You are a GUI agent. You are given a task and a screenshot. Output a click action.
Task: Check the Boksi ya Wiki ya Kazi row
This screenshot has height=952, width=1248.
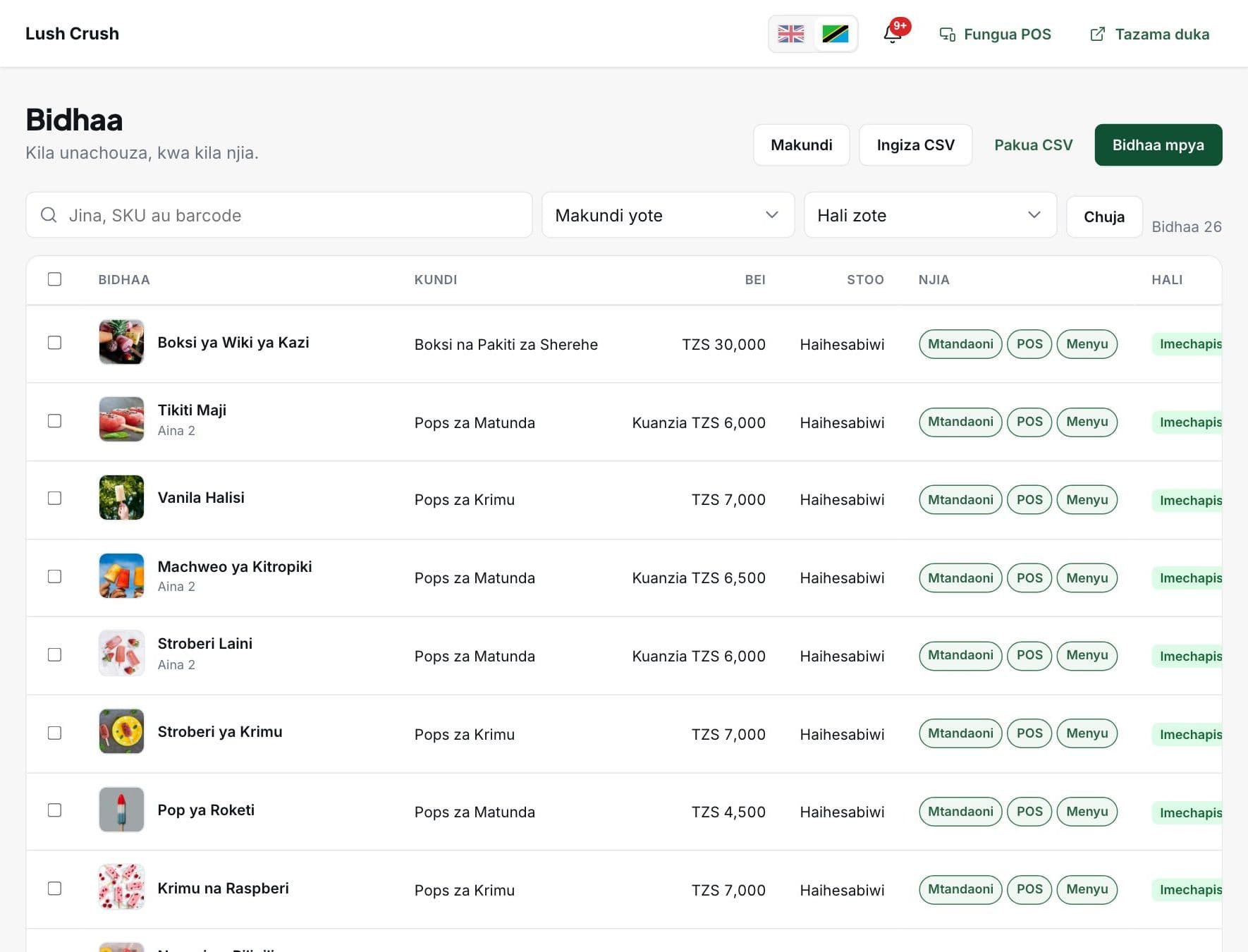click(x=54, y=343)
